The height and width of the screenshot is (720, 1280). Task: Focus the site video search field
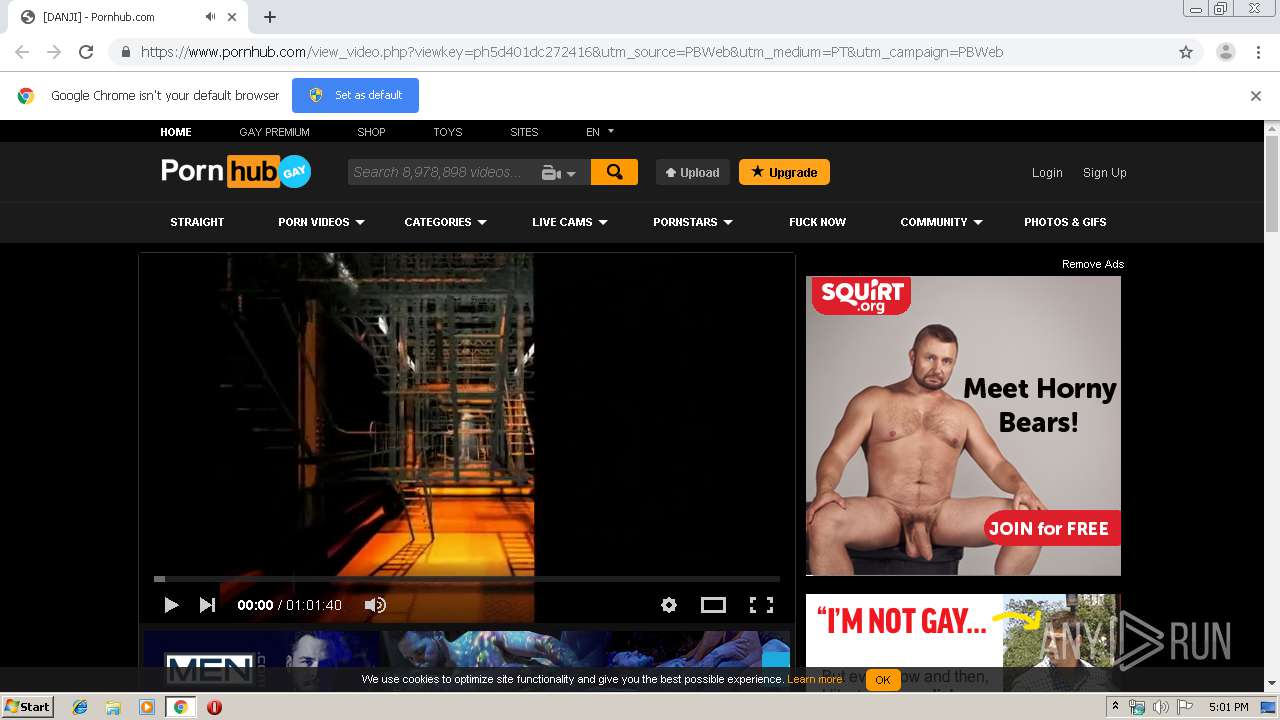click(x=443, y=172)
